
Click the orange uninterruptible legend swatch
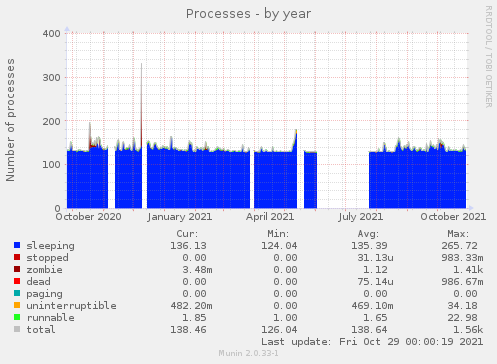(x=17, y=305)
